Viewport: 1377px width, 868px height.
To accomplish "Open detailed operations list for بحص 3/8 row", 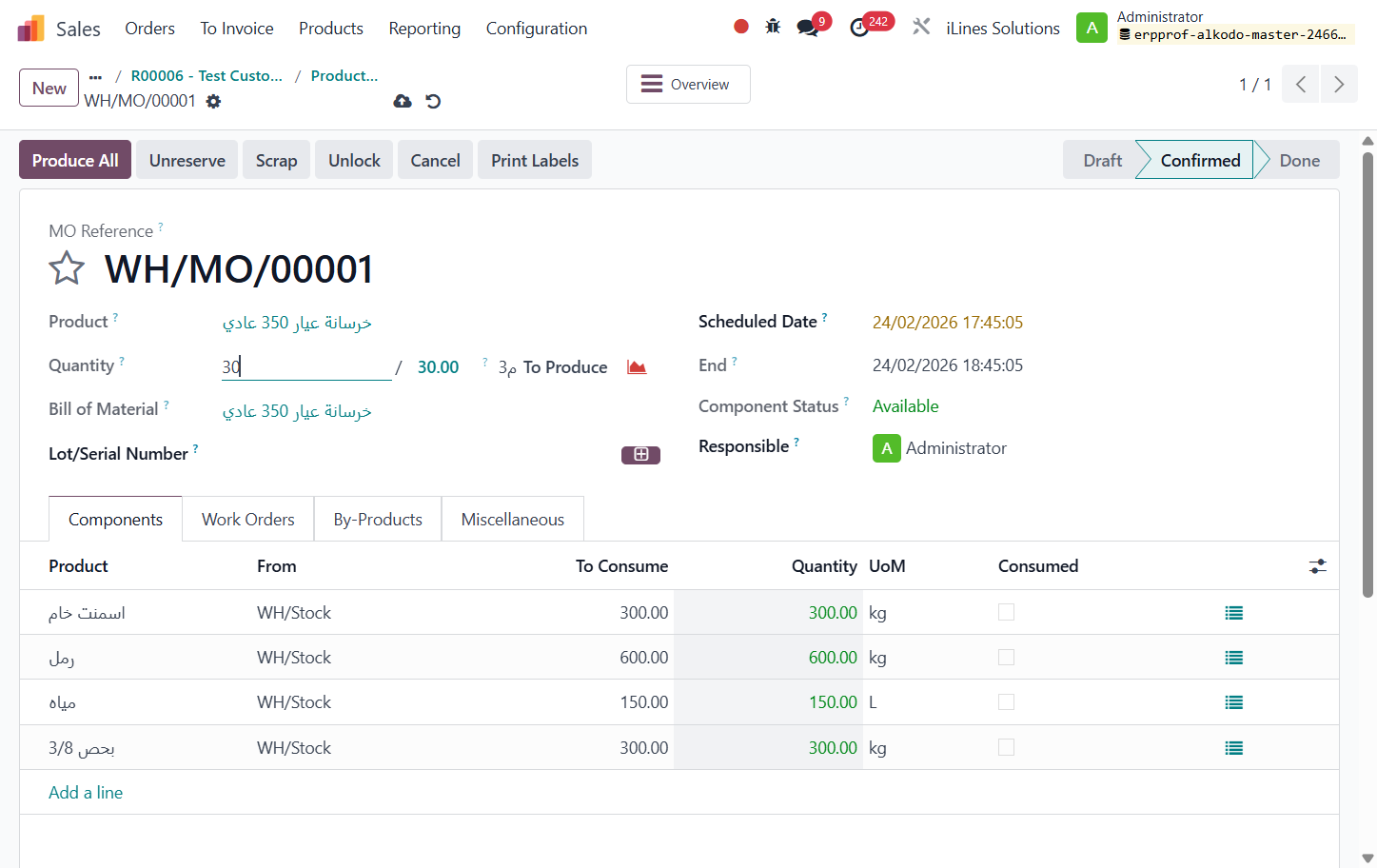I will coord(1234,748).
